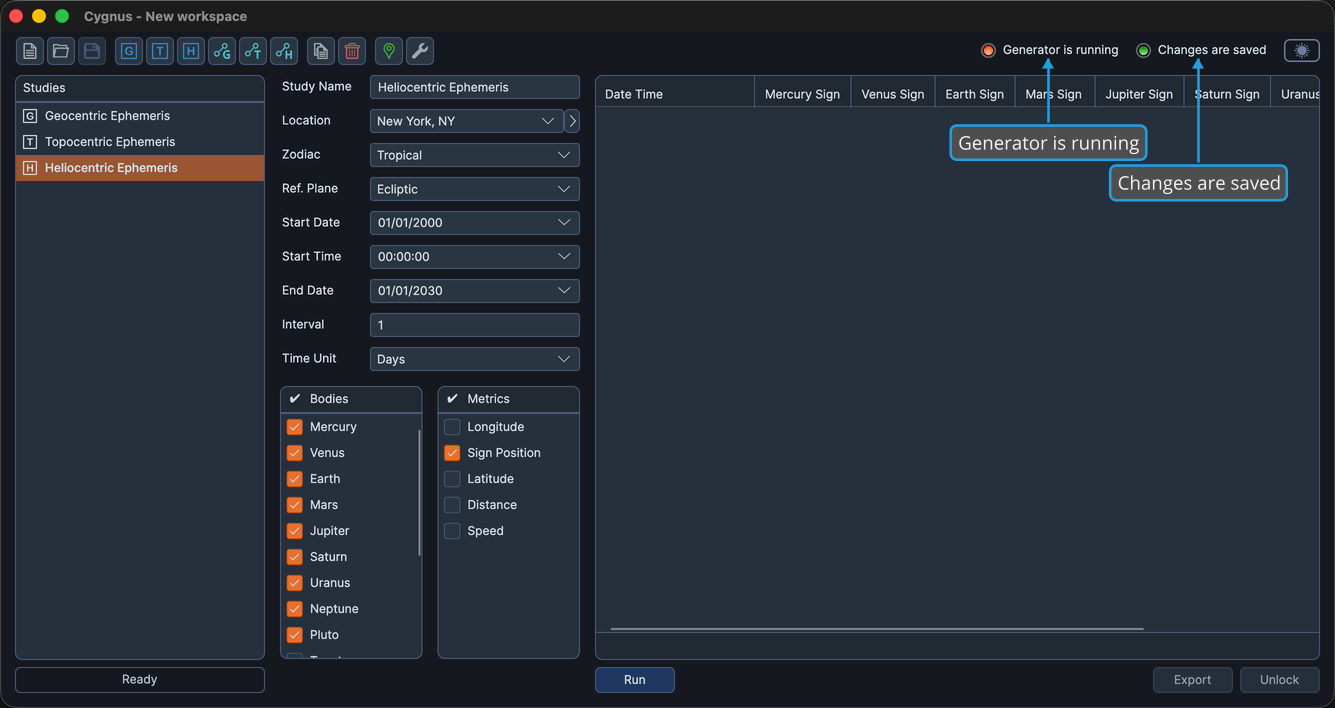Open the Start Date picker 01/01/2000
1335x708 pixels.
click(475, 223)
